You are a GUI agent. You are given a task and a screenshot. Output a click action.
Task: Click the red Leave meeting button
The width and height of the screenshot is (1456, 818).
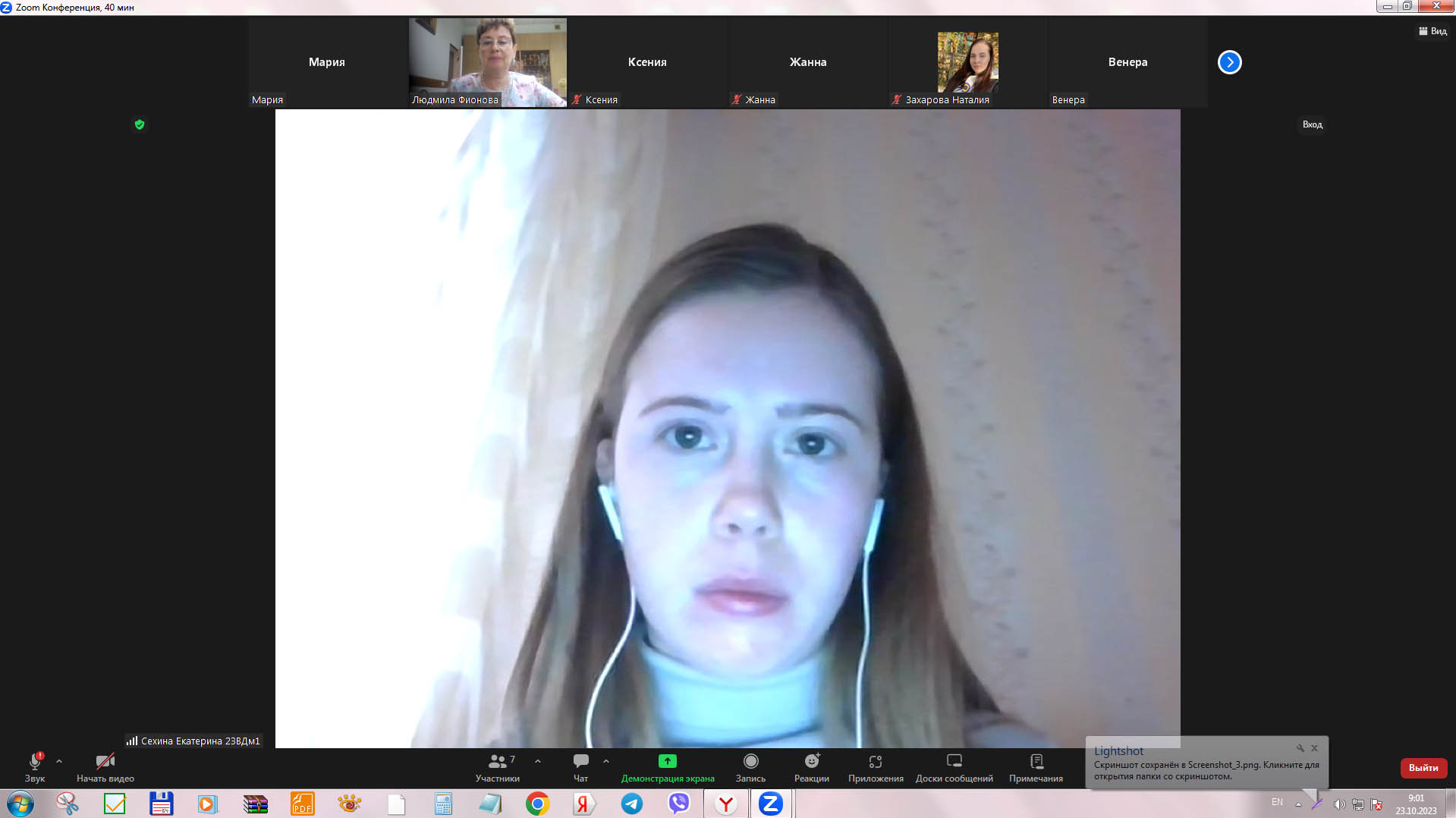coord(1423,768)
